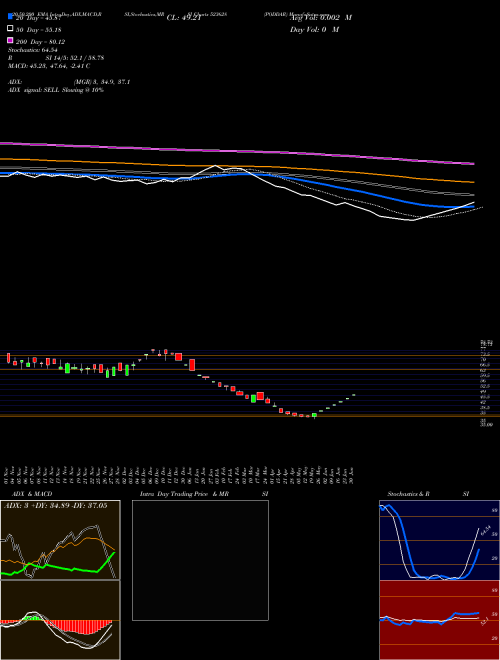
Task: Click the magenta 200-day moving average line
Action: click(x=236, y=151)
